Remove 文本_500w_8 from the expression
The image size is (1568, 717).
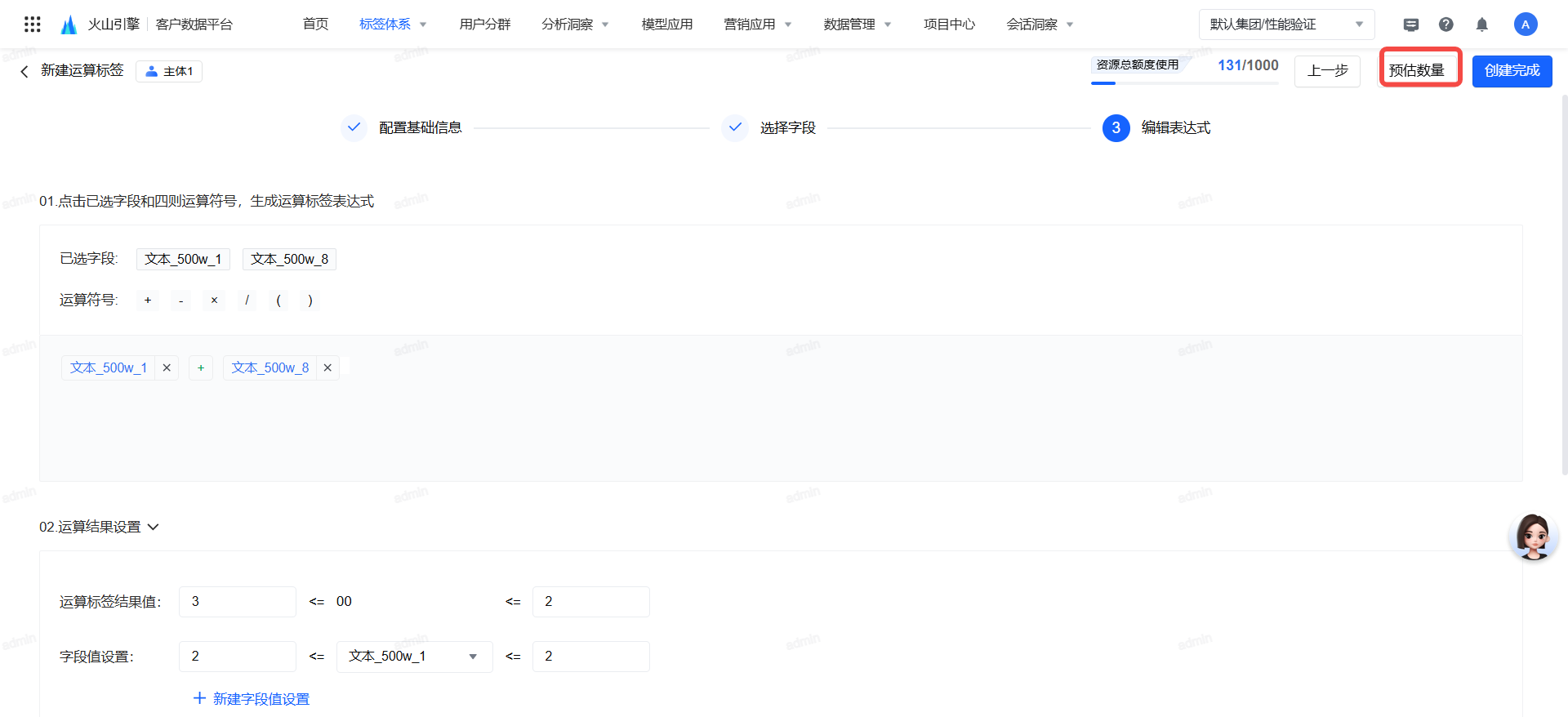tap(327, 368)
